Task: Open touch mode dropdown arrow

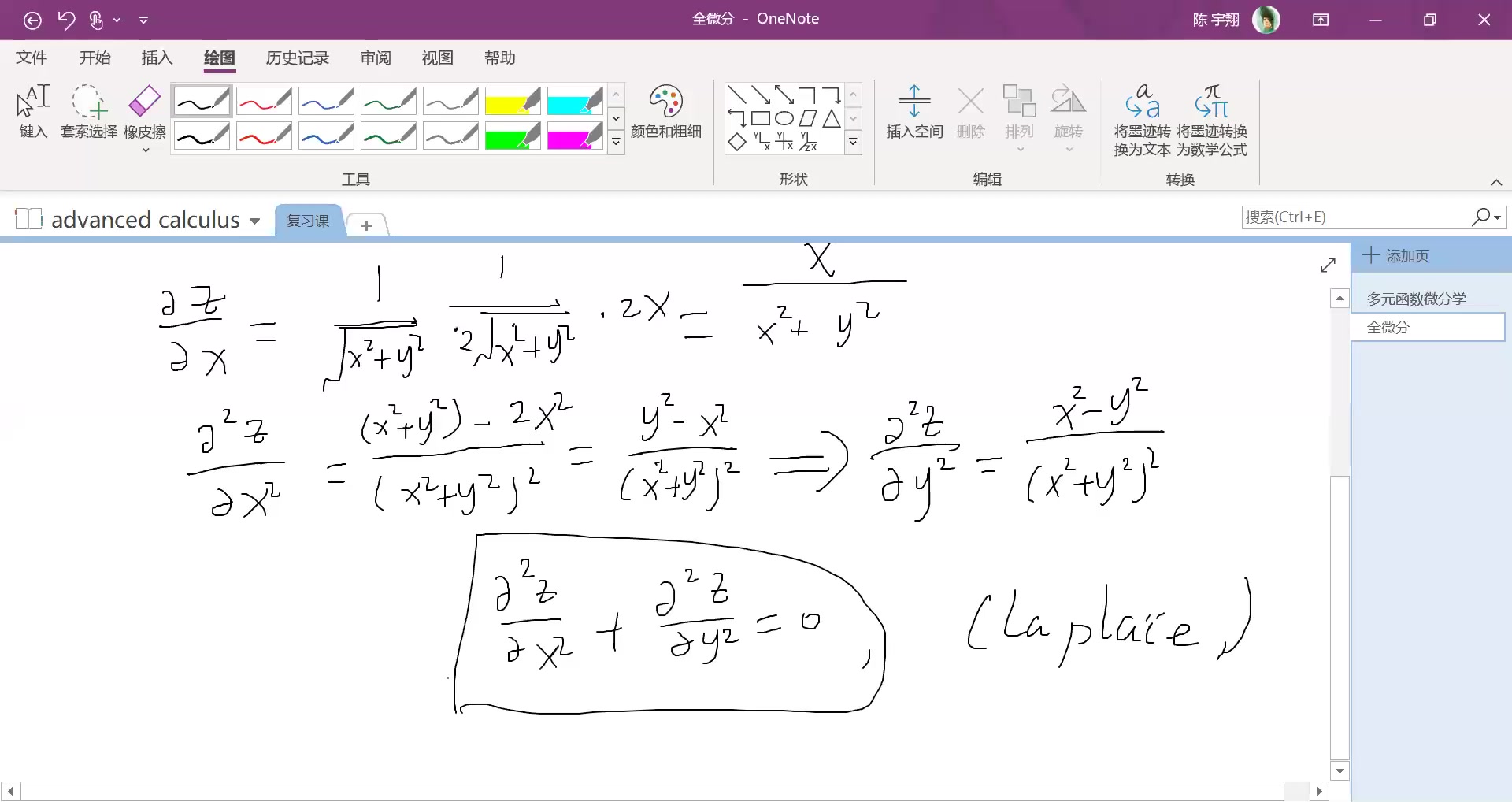Action: point(117,20)
